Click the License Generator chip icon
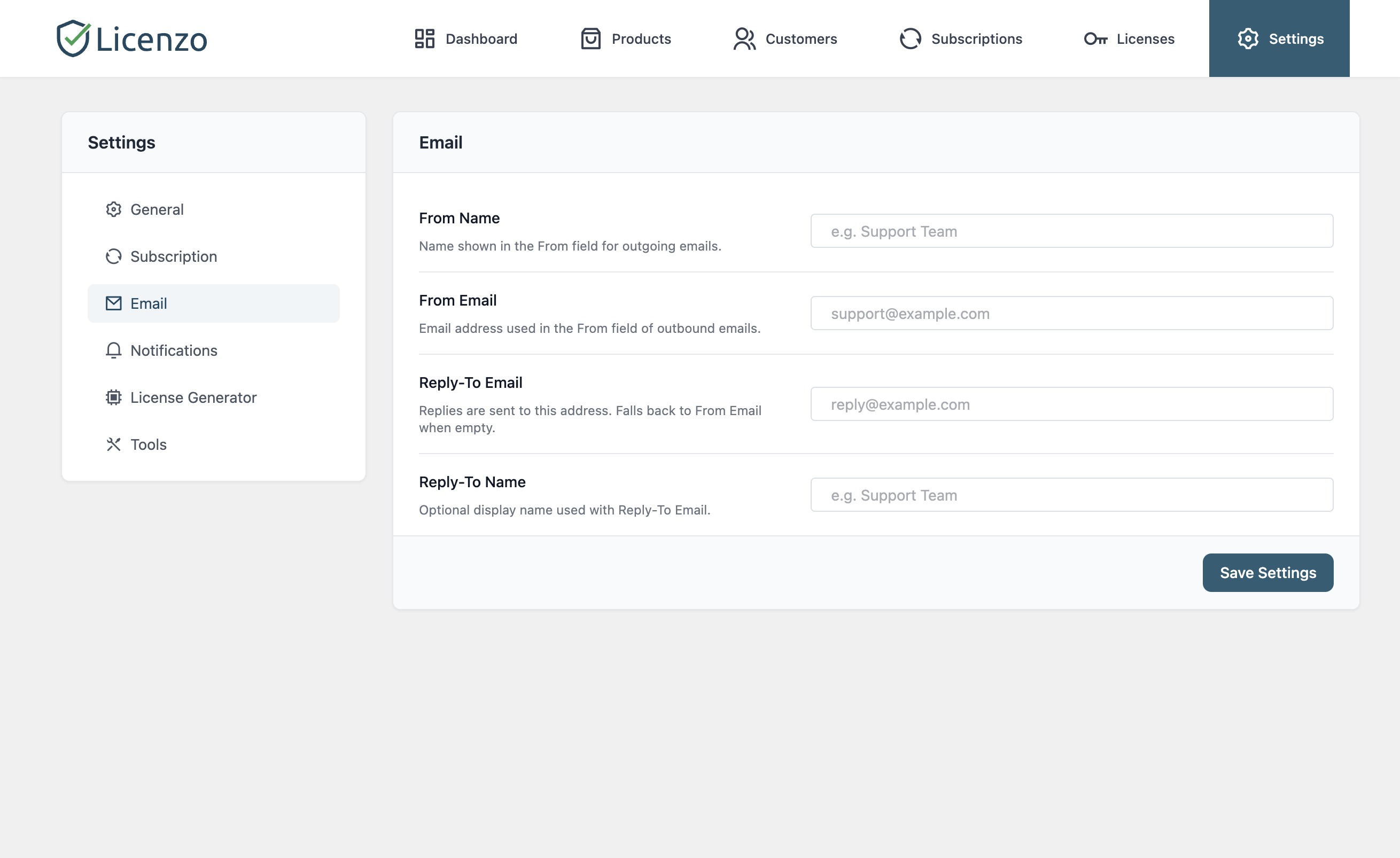This screenshot has width=1400, height=858. pos(114,397)
